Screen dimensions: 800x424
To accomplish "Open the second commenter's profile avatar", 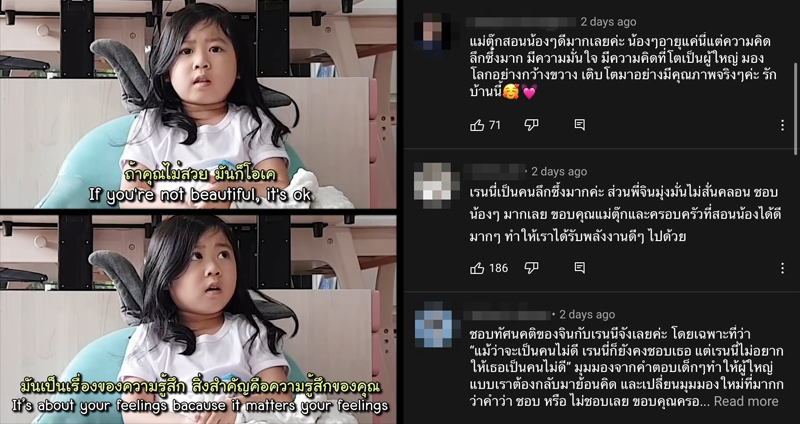I will [x=433, y=181].
